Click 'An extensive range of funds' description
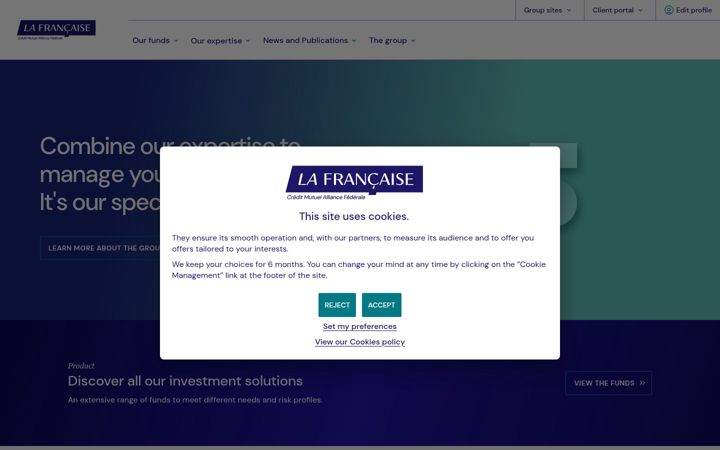Viewport: 720px width, 450px height. pyautogui.click(x=195, y=400)
